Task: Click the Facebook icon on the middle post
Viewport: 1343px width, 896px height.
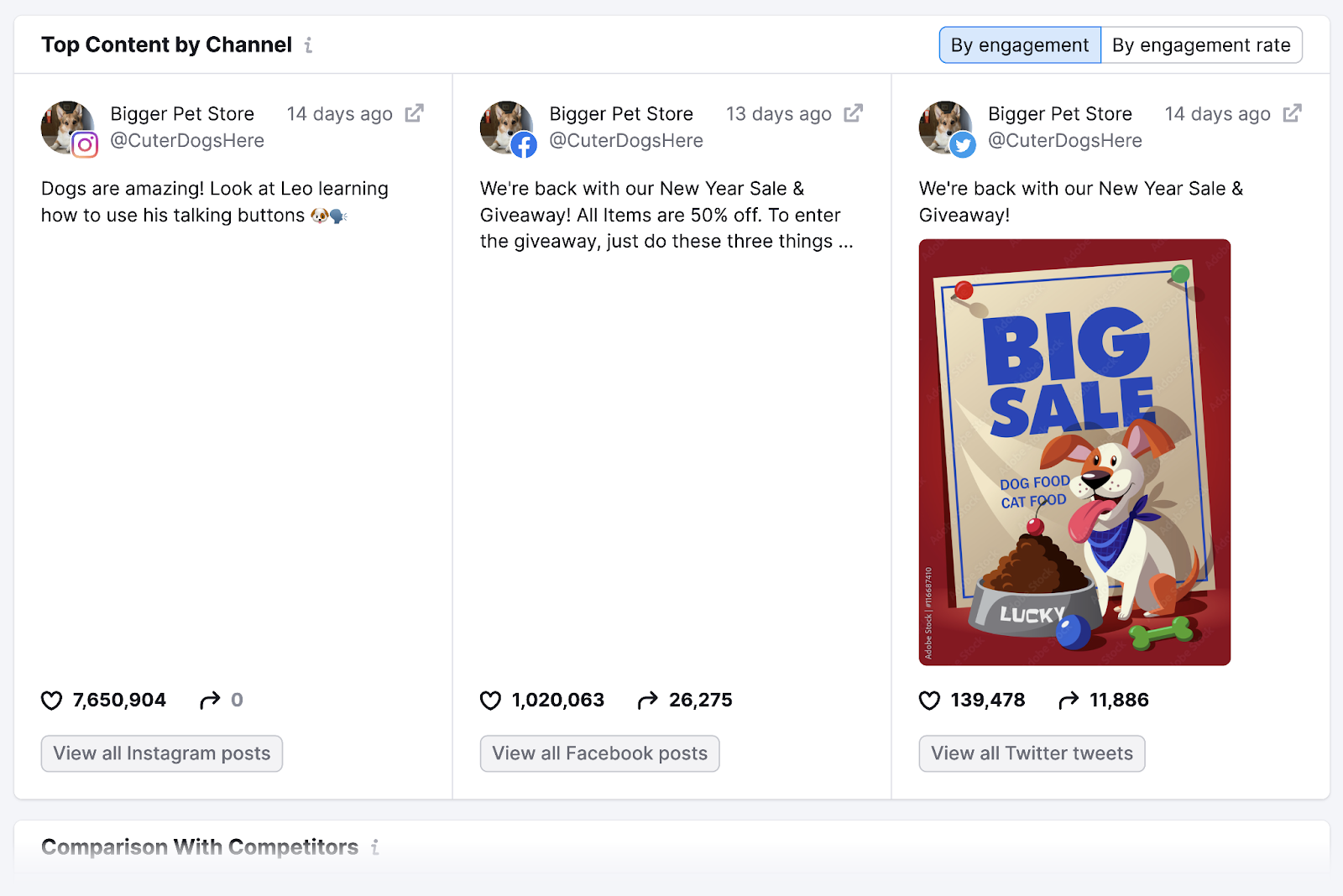Action: [x=525, y=144]
